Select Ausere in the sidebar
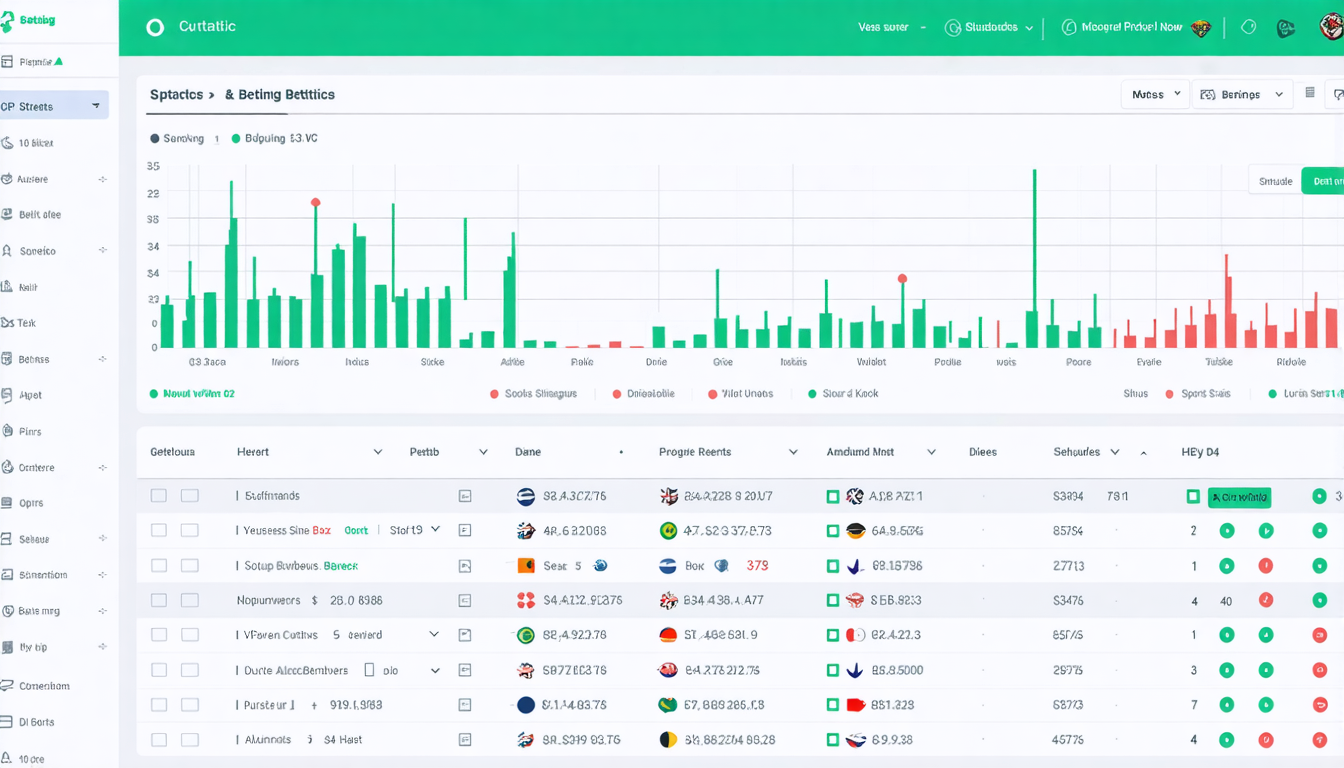This screenshot has width=1344, height=768. tap(32, 179)
